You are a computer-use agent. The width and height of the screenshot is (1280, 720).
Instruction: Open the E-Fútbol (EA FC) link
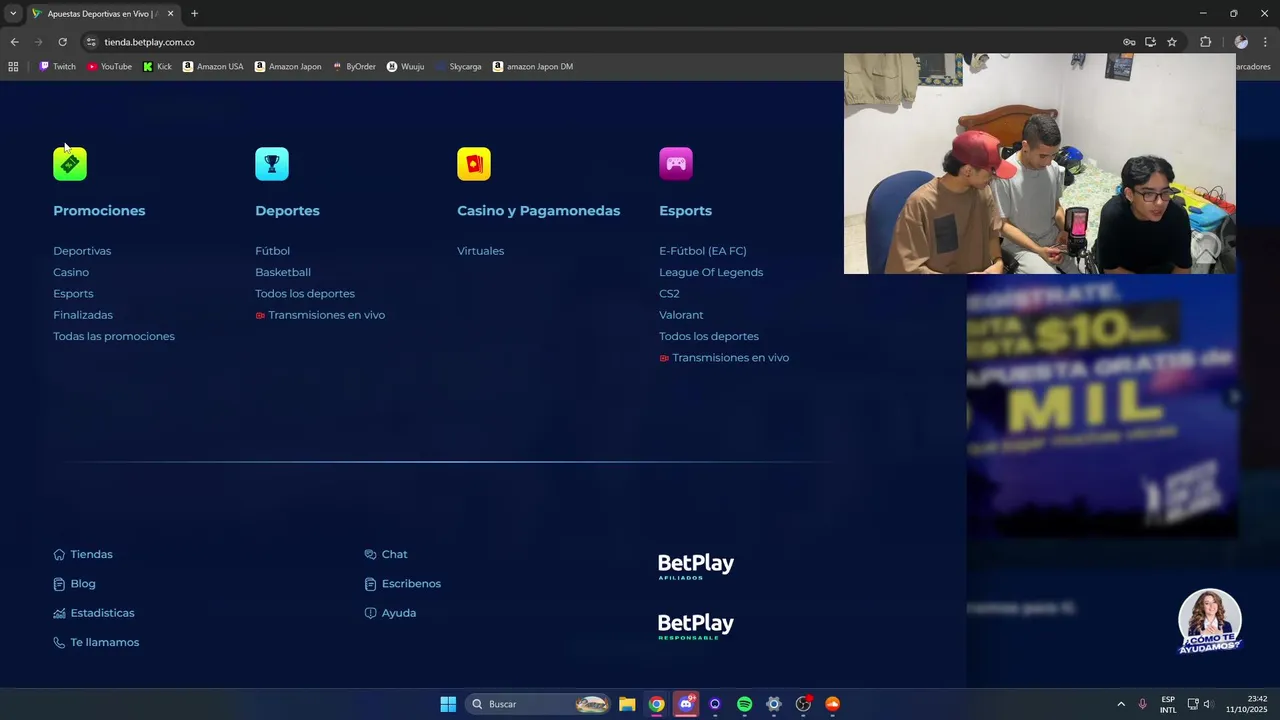(x=703, y=251)
